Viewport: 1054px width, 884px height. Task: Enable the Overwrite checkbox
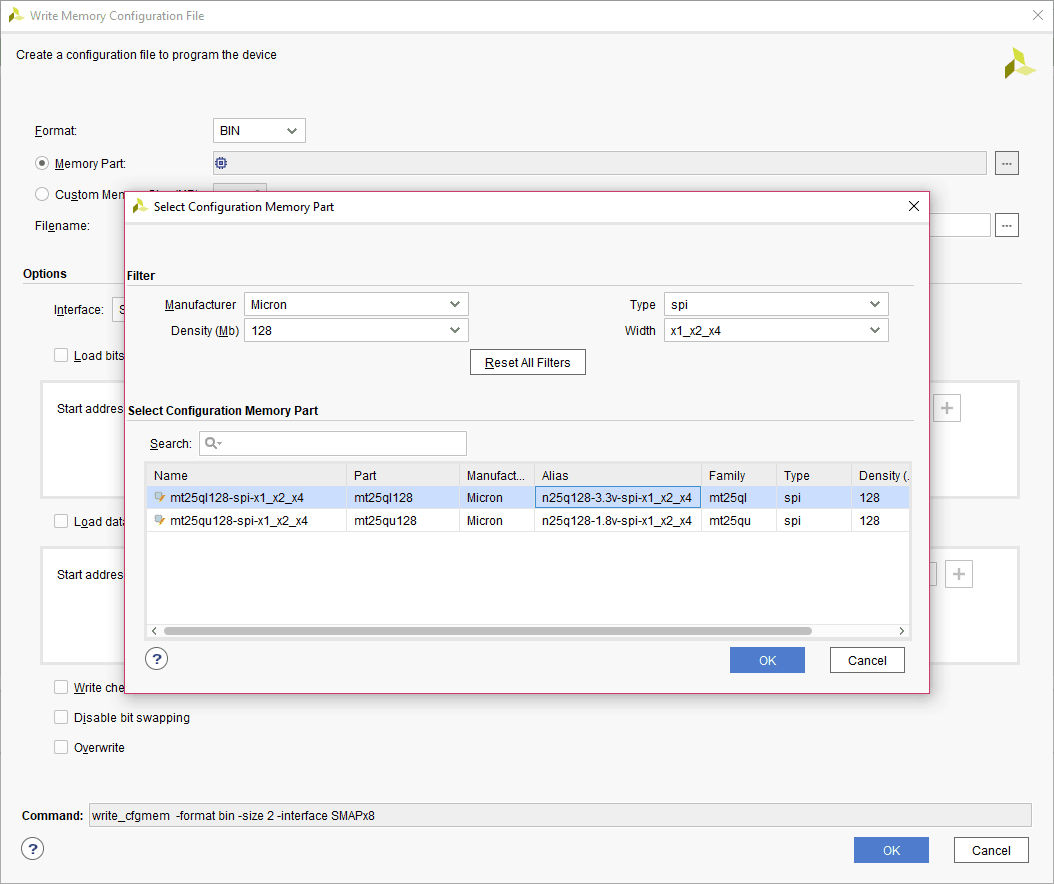click(x=62, y=747)
